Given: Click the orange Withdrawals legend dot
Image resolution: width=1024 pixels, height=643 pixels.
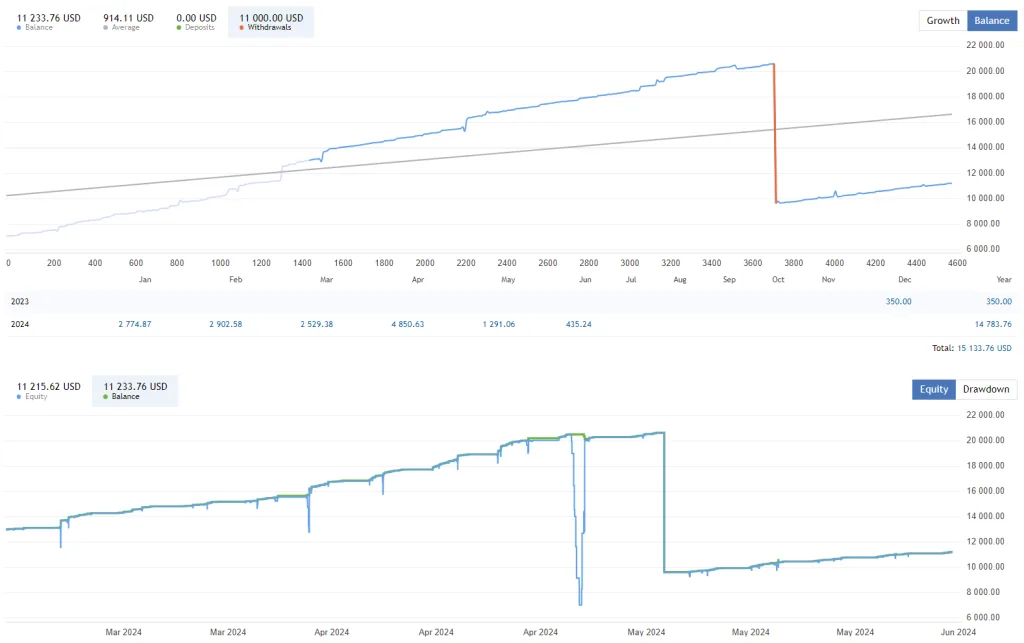Looking at the screenshot, I should (242, 28).
